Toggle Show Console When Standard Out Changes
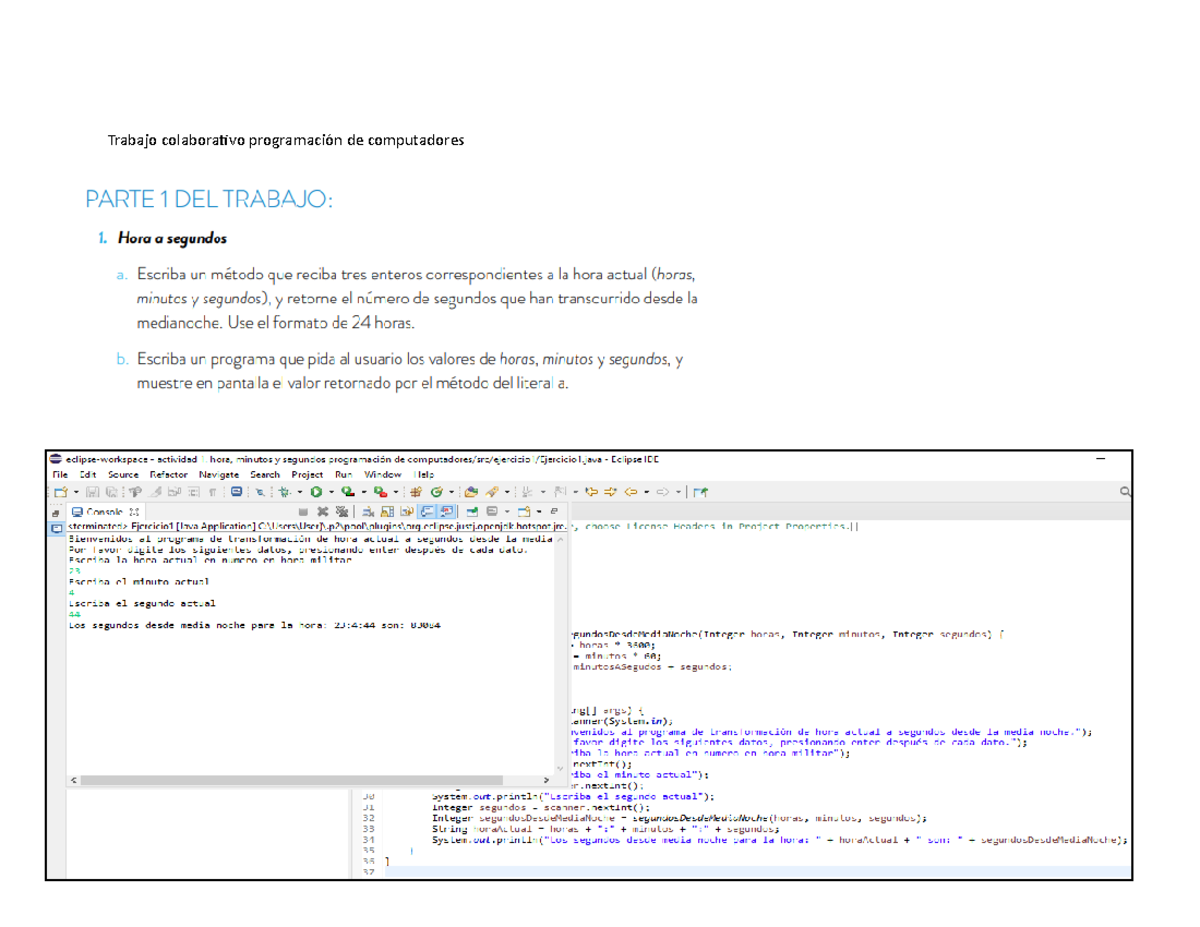This screenshot has width=1200, height=927. point(424,510)
